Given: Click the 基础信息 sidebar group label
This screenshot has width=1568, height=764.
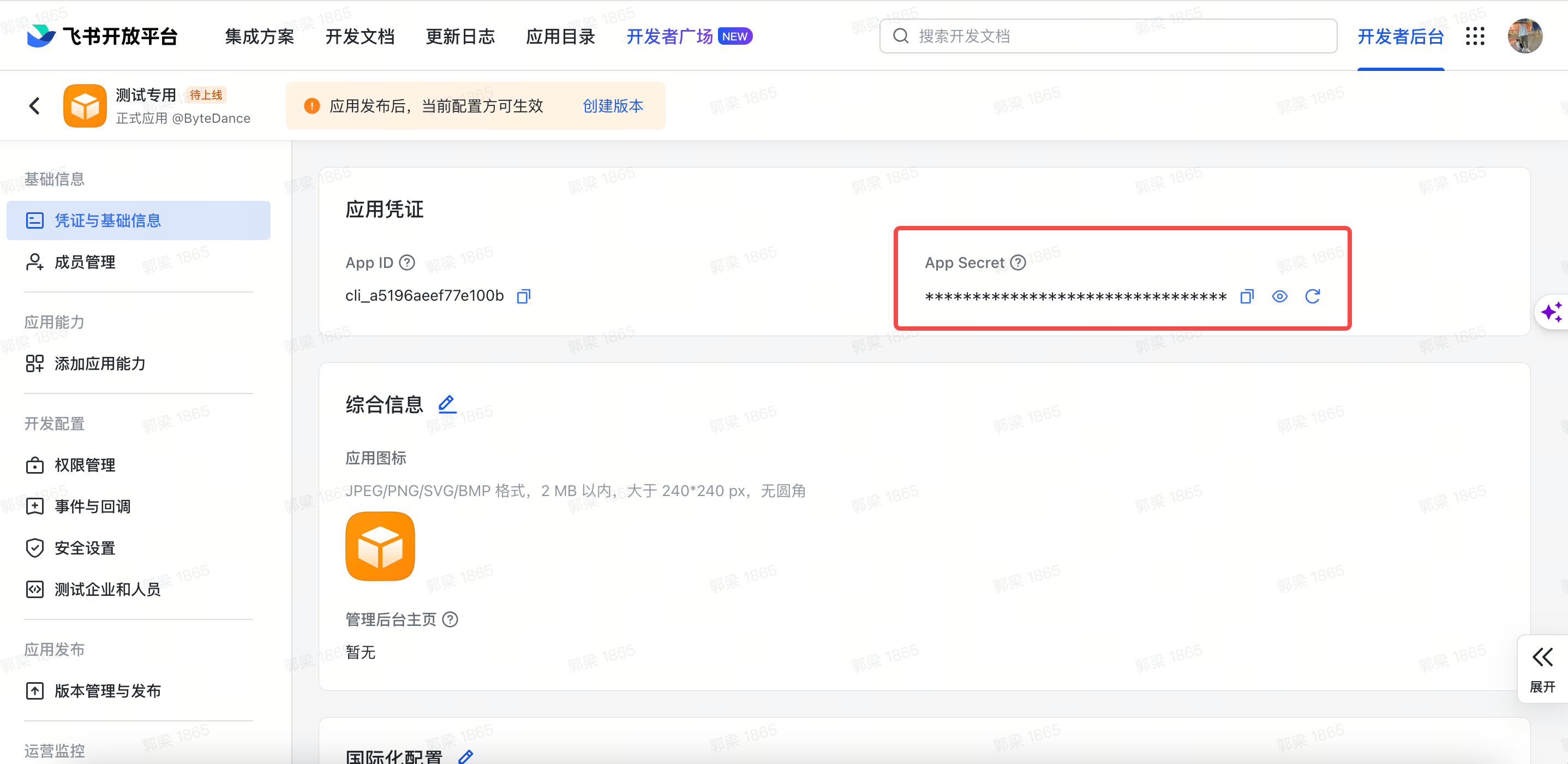Looking at the screenshot, I should tap(54, 179).
